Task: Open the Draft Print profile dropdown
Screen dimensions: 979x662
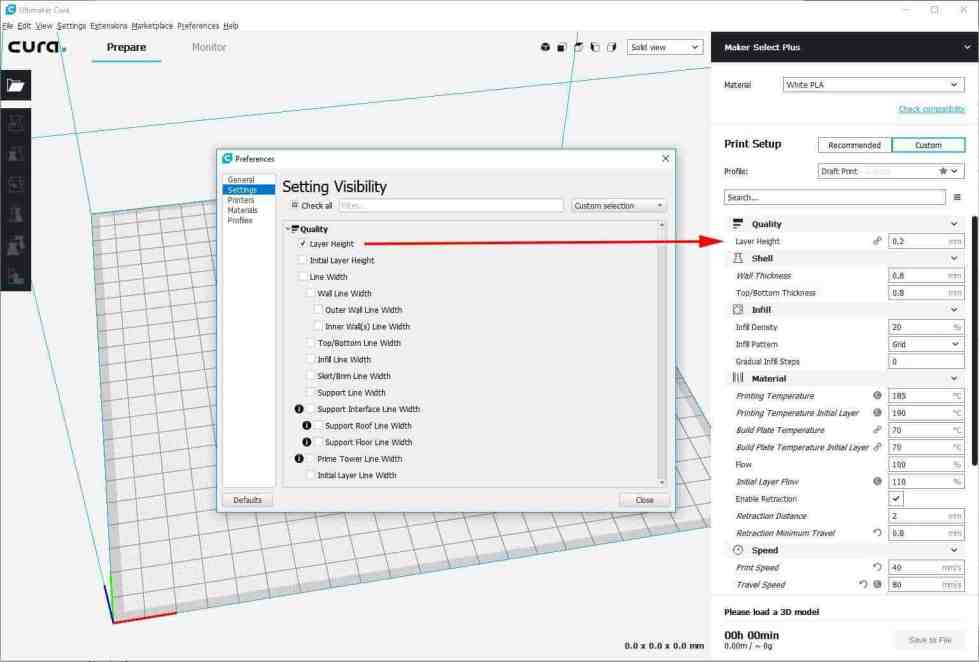Action: tap(890, 171)
